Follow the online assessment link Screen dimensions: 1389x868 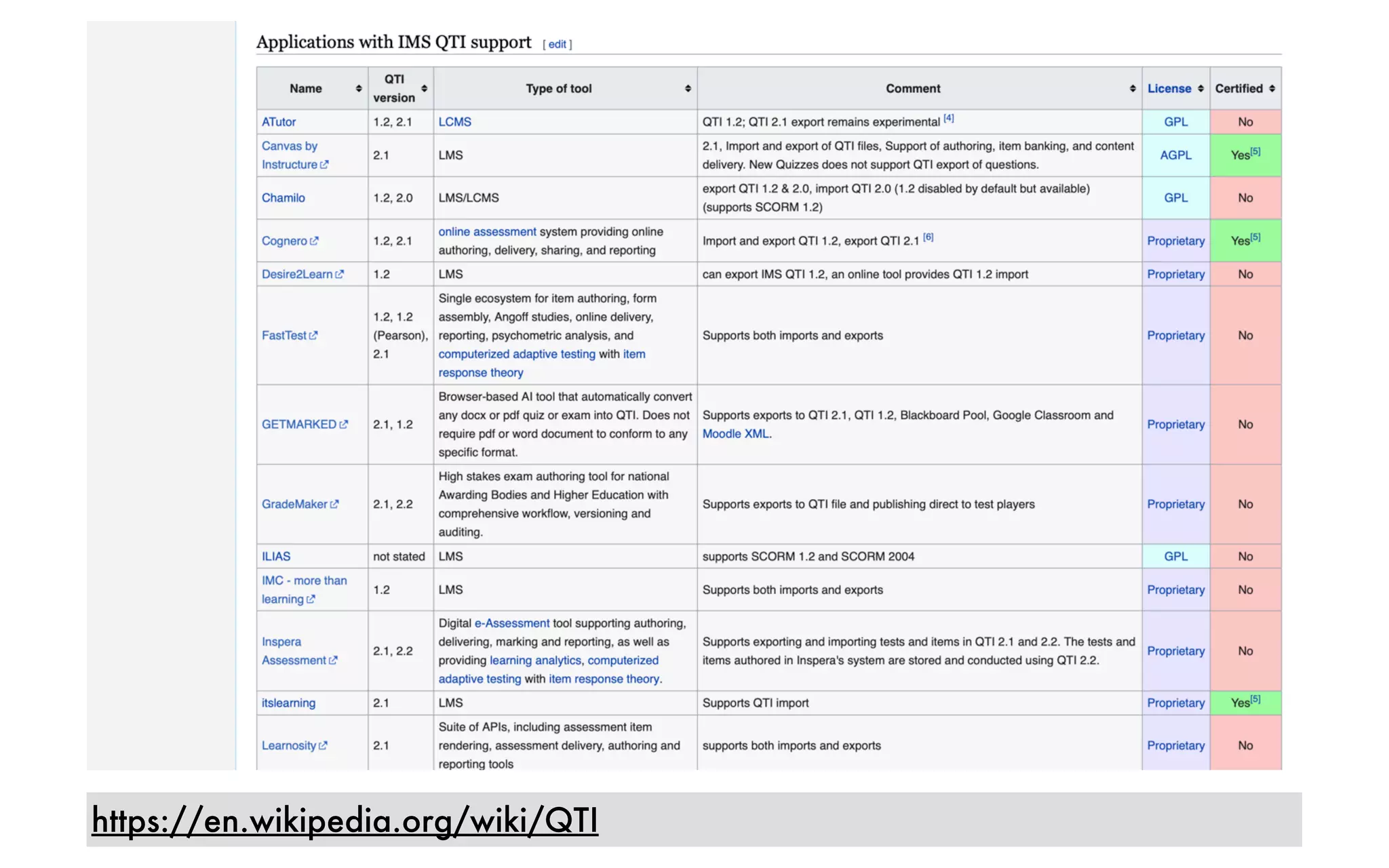click(x=487, y=231)
